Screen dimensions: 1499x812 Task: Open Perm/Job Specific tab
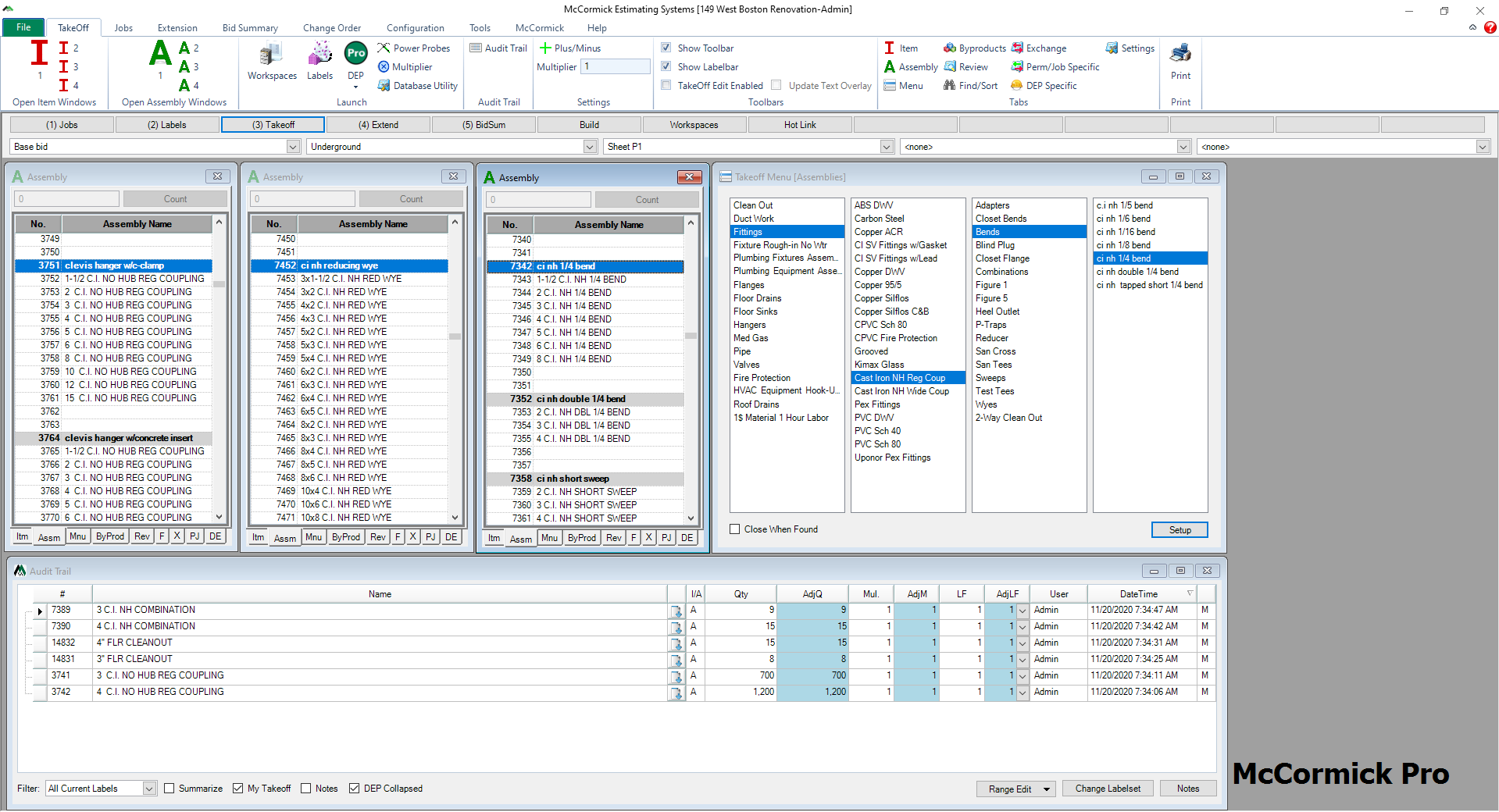click(x=1055, y=66)
